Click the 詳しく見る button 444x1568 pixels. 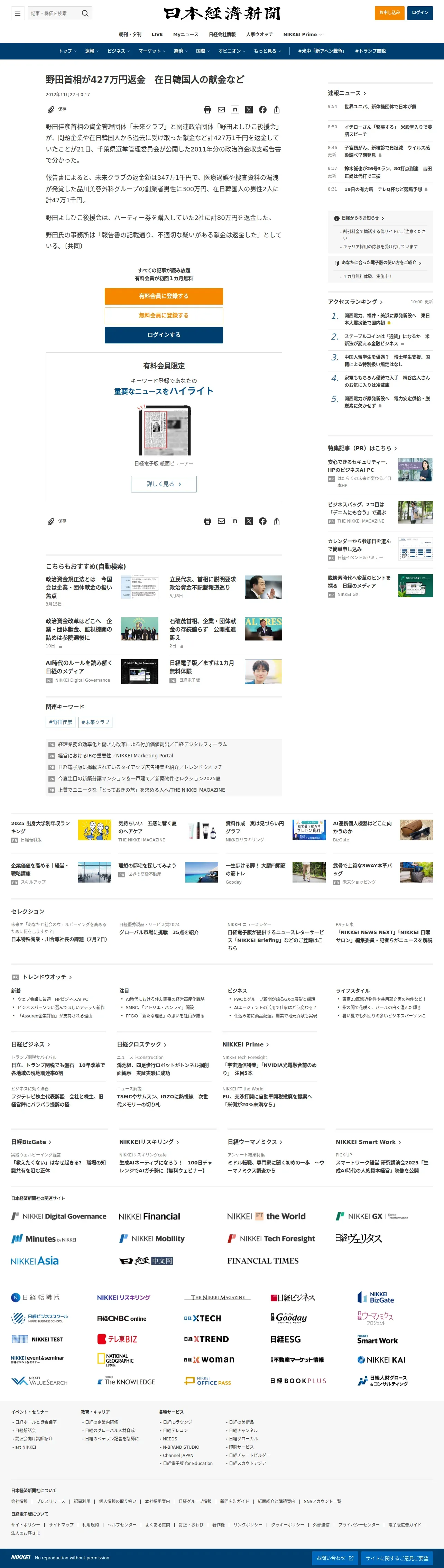click(x=164, y=484)
